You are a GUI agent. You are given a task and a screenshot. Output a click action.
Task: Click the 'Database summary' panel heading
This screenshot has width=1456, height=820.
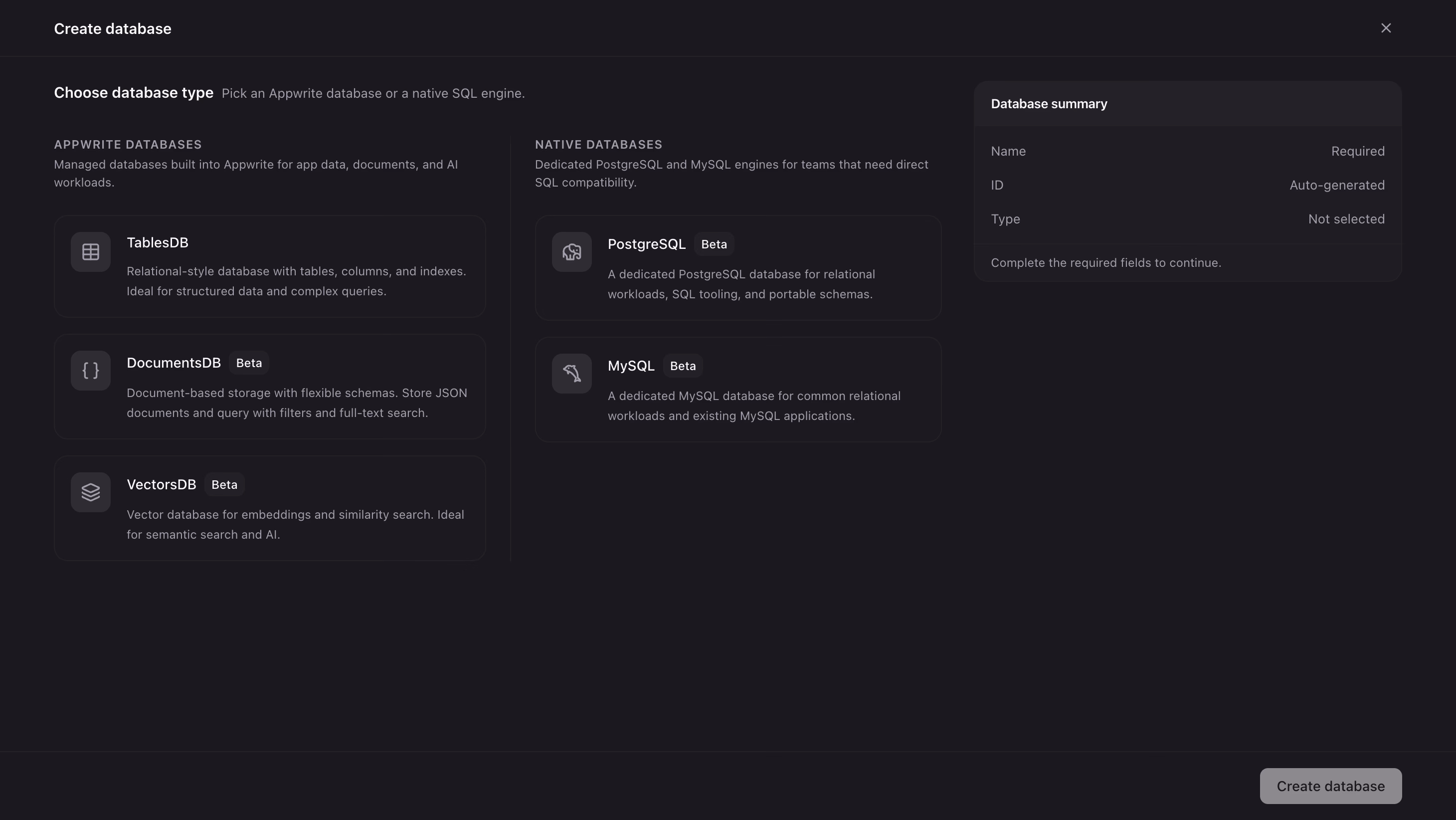coord(1049,104)
